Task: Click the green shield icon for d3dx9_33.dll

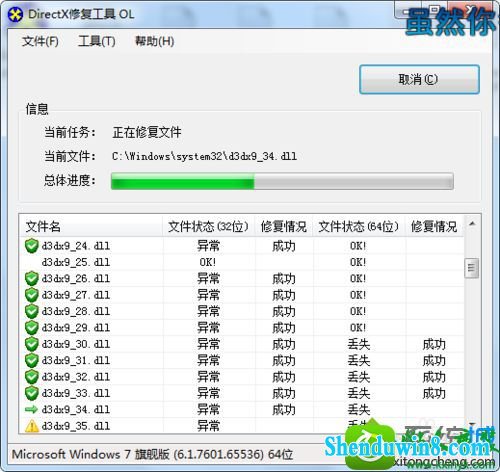Action: (32, 393)
